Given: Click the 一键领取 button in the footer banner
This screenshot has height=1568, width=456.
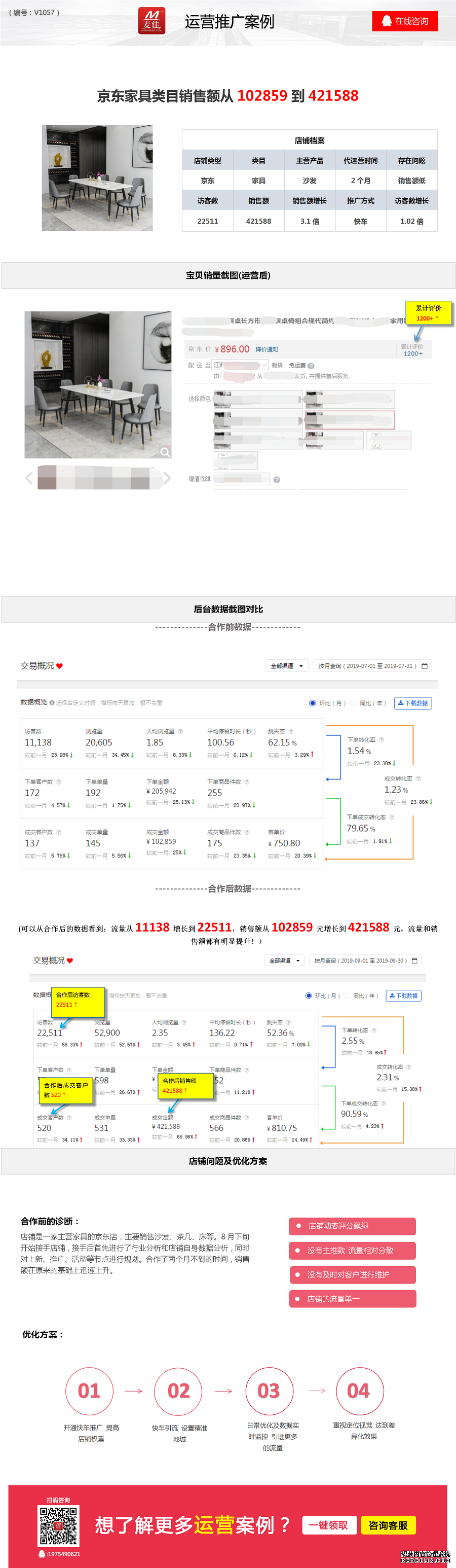Looking at the screenshot, I should coord(328,1525).
